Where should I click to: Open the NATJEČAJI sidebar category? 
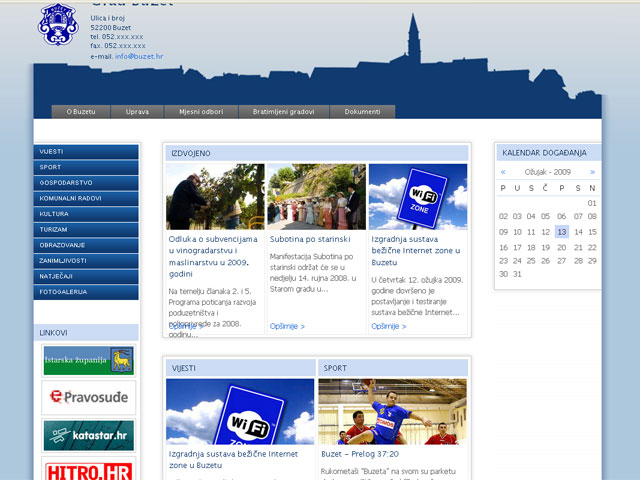click(x=86, y=276)
